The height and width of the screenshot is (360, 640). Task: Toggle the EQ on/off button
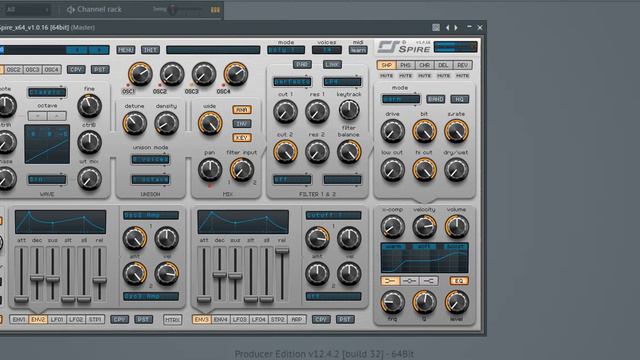459,281
